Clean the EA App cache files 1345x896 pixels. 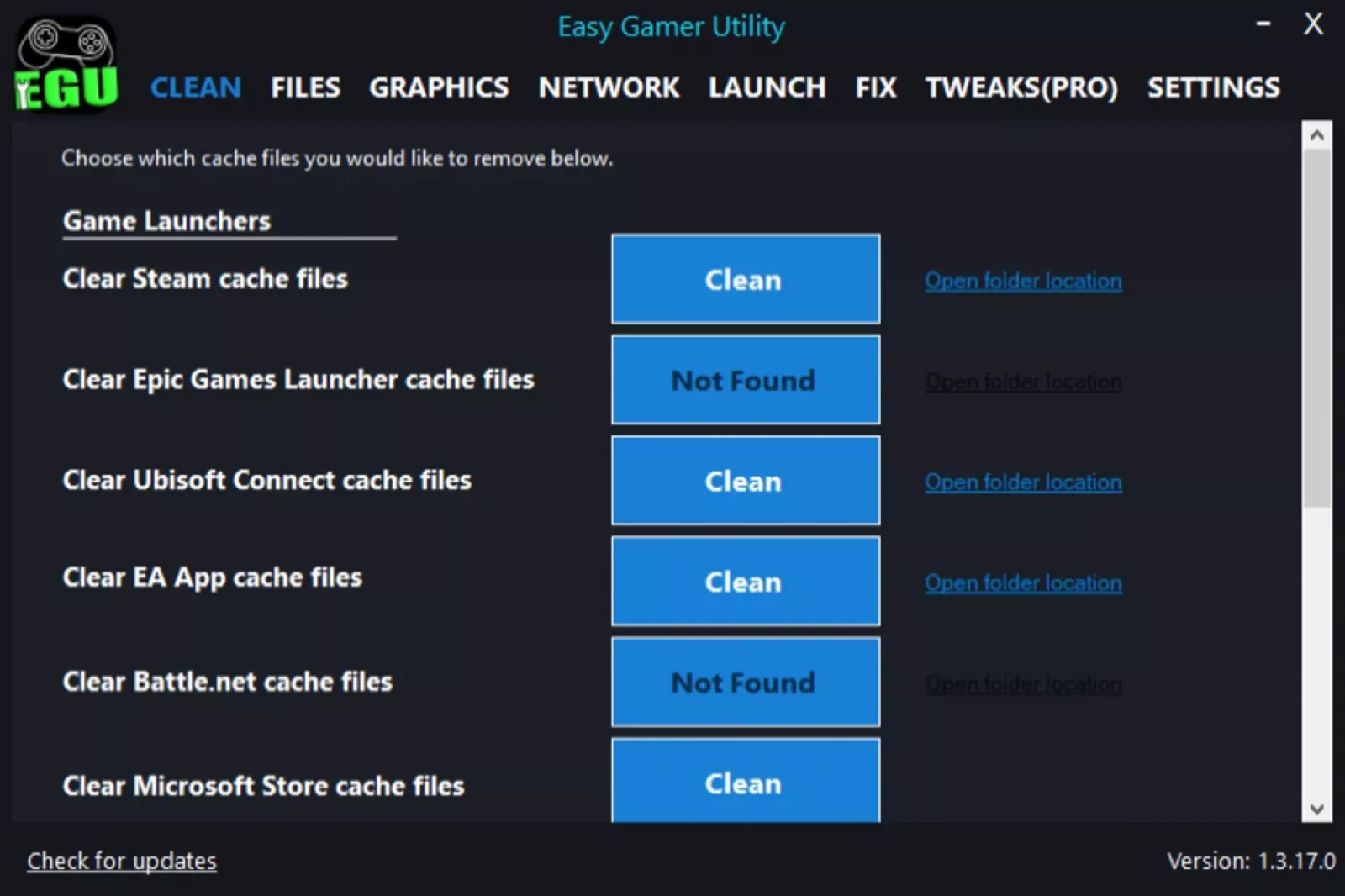pyautogui.click(x=745, y=582)
